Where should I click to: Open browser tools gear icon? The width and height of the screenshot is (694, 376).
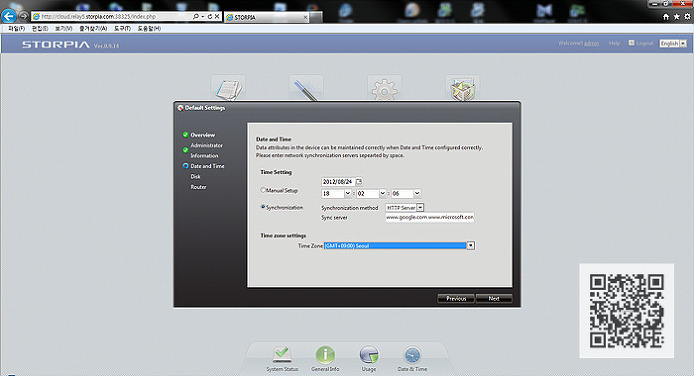click(687, 17)
